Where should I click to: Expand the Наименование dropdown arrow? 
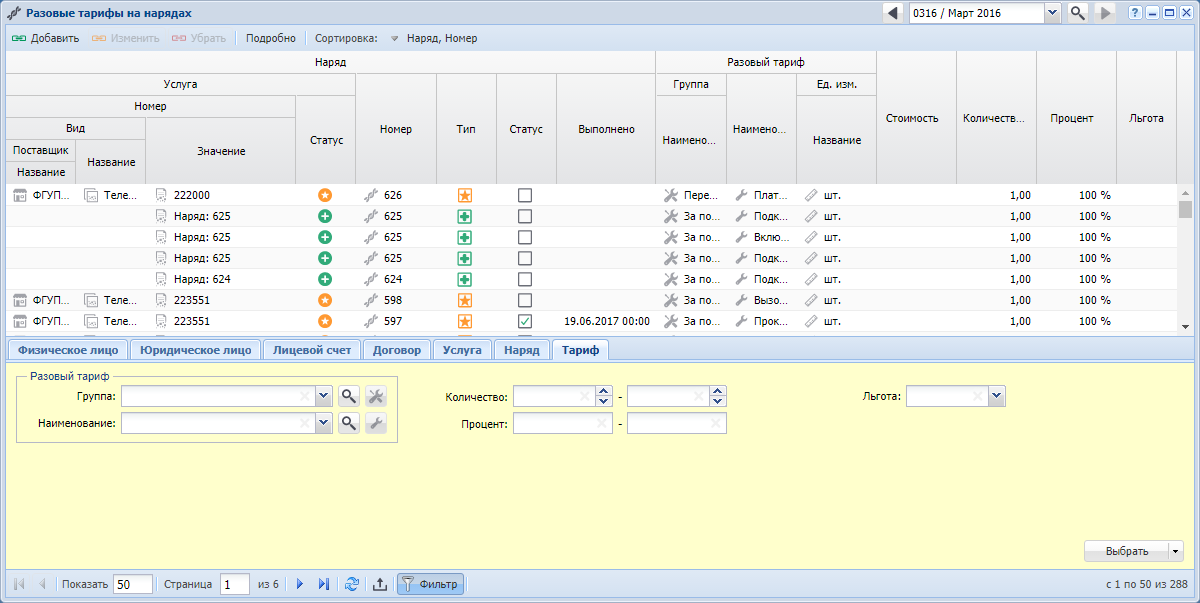[323, 424]
